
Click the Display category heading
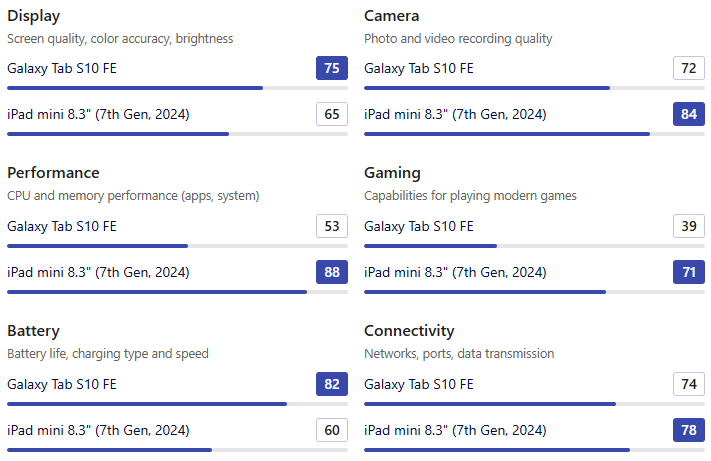coord(34,16)
